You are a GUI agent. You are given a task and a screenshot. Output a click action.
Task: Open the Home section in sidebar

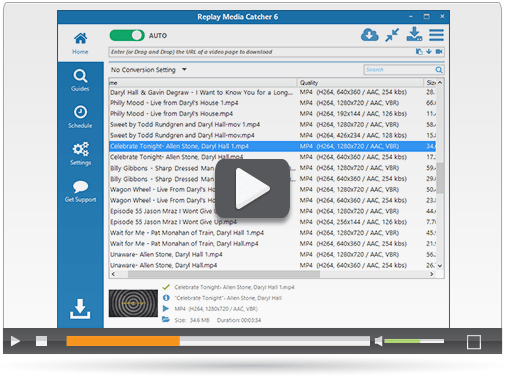click(80, 43)
